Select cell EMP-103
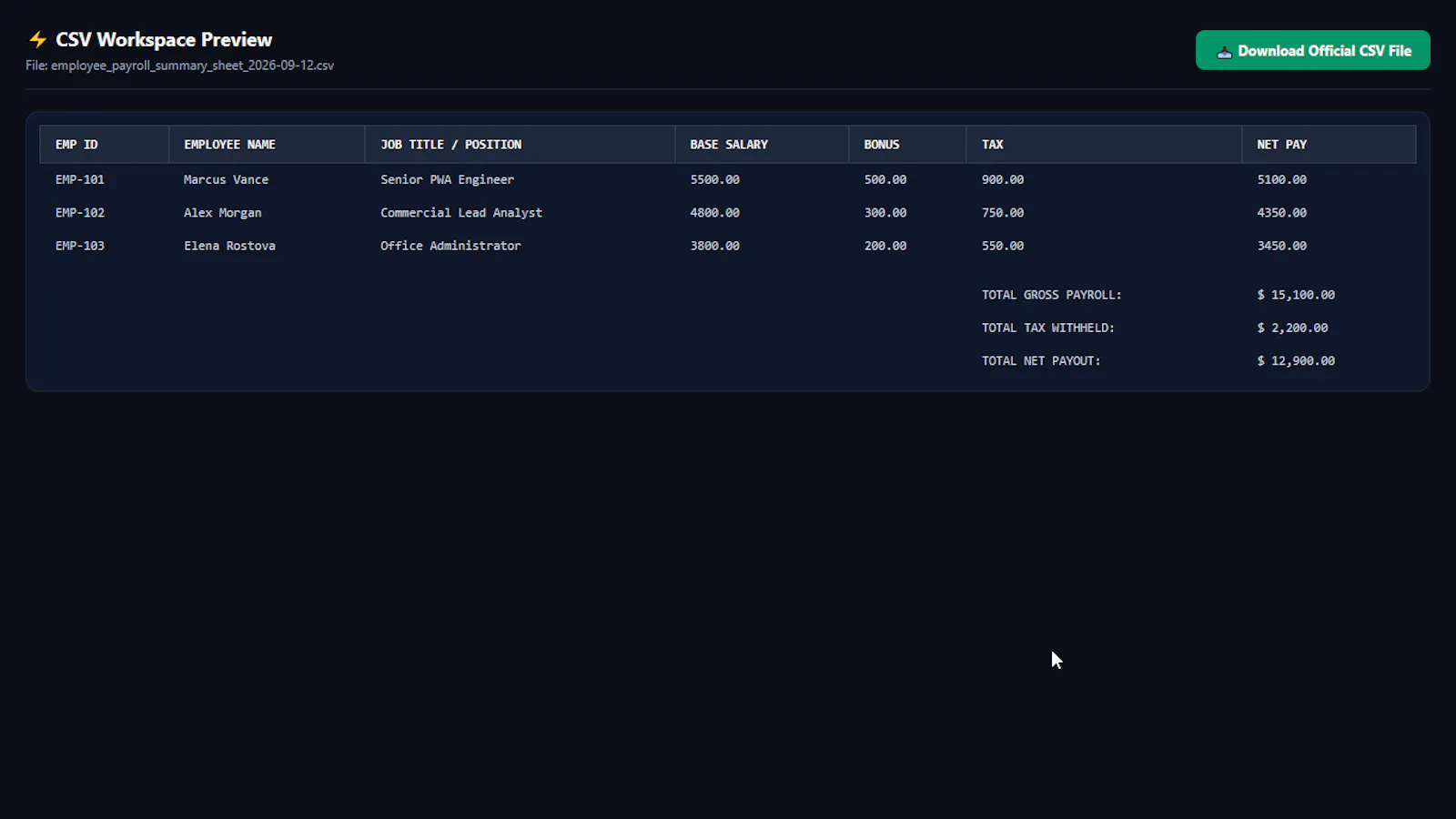 click(80, 246)
